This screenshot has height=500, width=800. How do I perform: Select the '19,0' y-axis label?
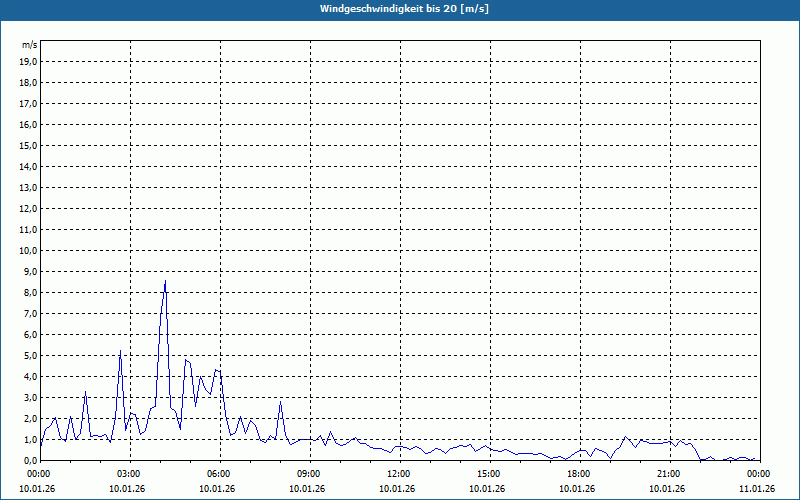28,62
